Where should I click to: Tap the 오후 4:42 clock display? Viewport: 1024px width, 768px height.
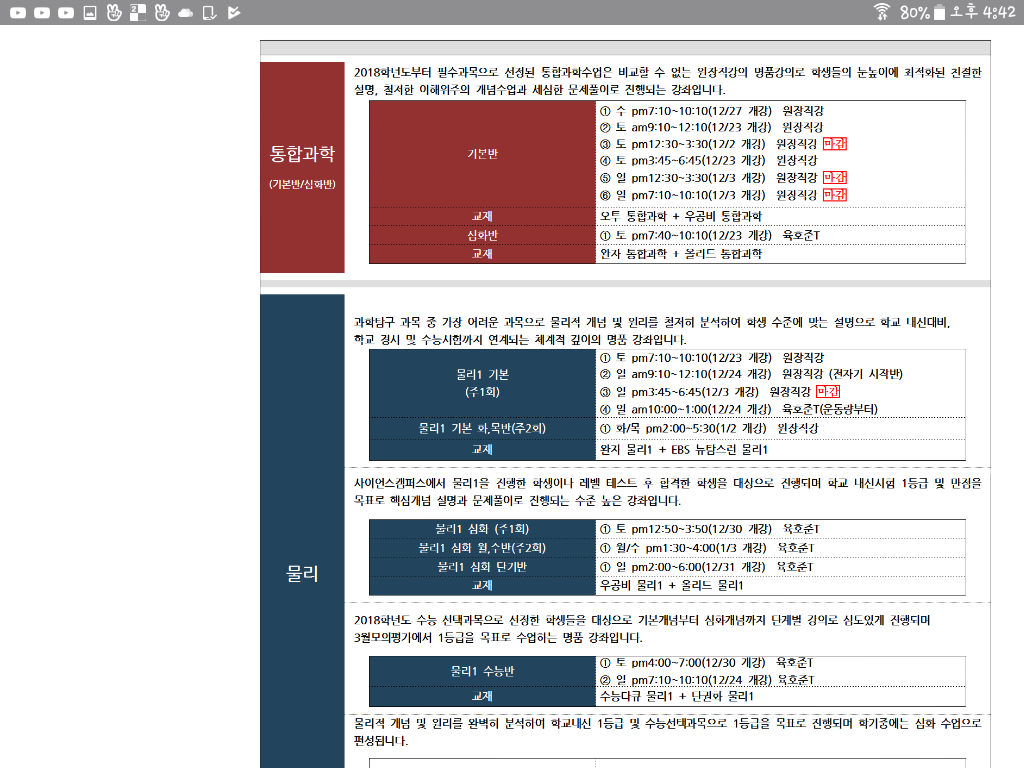[985, 12]
